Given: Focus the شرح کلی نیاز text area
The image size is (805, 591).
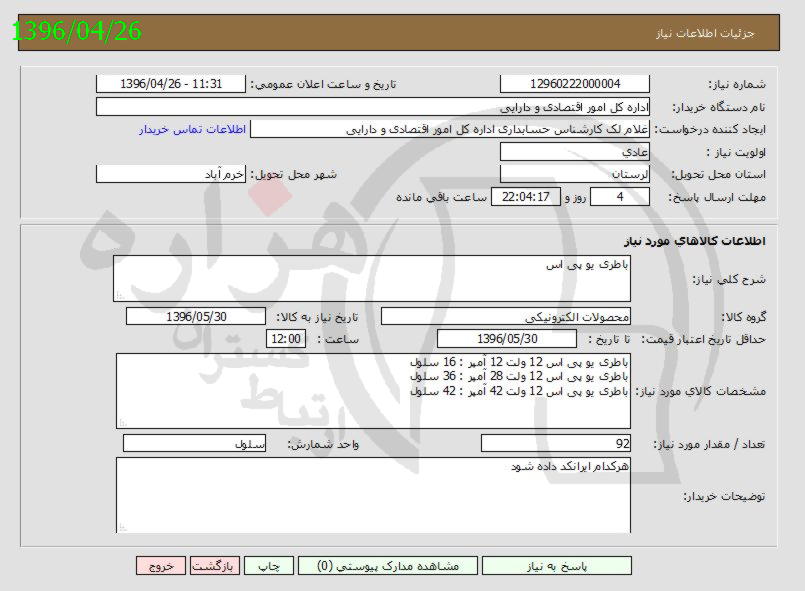Looking at the screenshot, I should [x=372, y=278].
